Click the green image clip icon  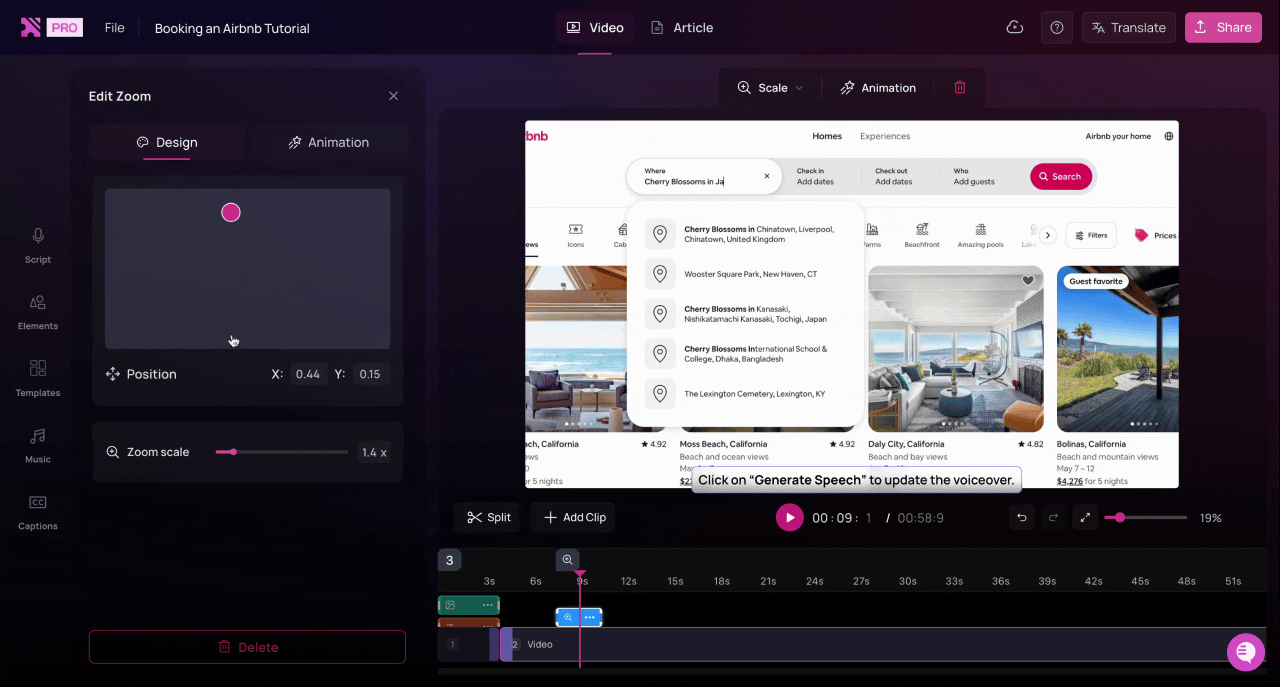[451, 605]
